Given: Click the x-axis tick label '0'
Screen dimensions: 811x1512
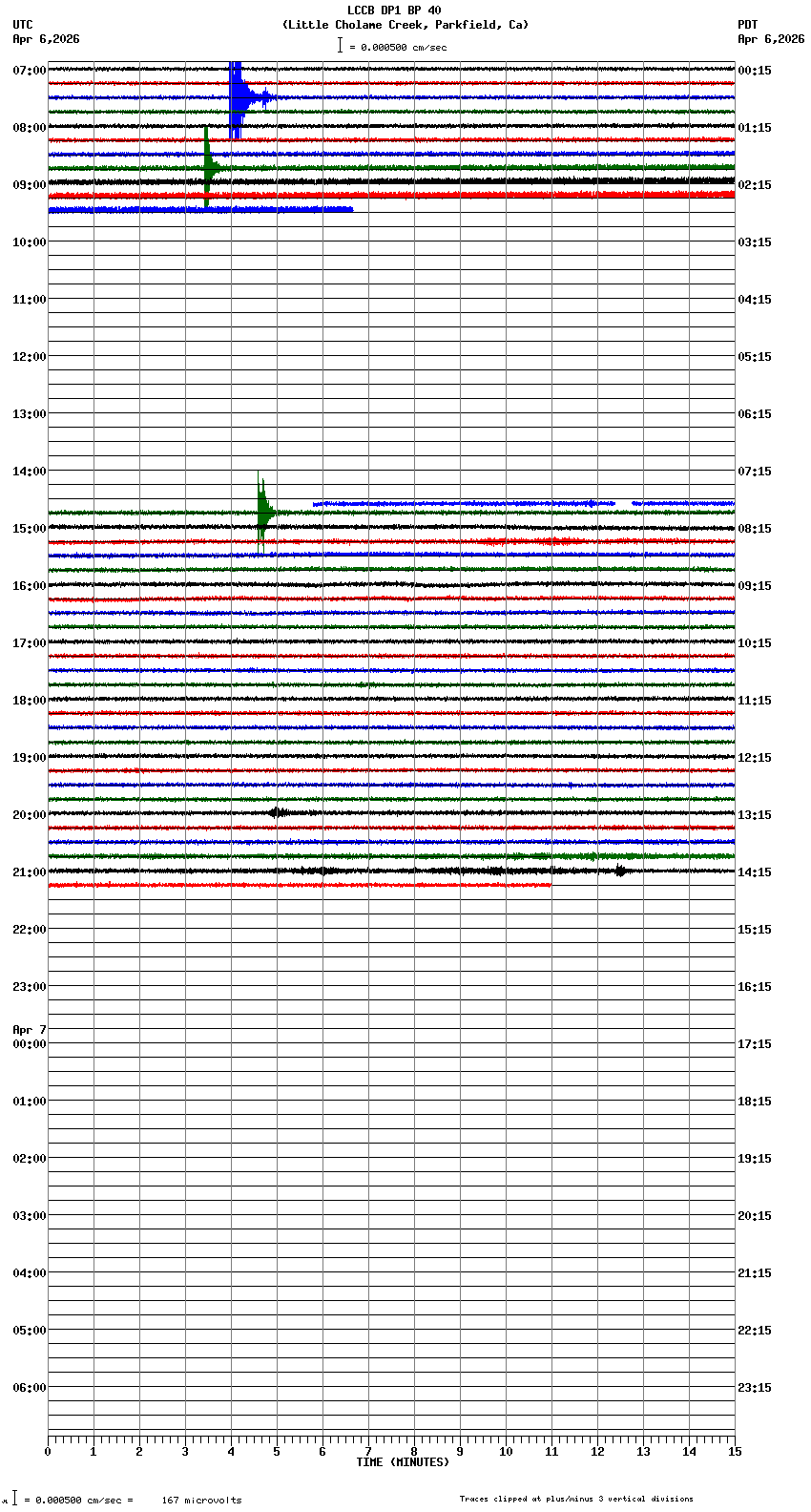Looking at the screenshot, I should (x=48, y=1452).
